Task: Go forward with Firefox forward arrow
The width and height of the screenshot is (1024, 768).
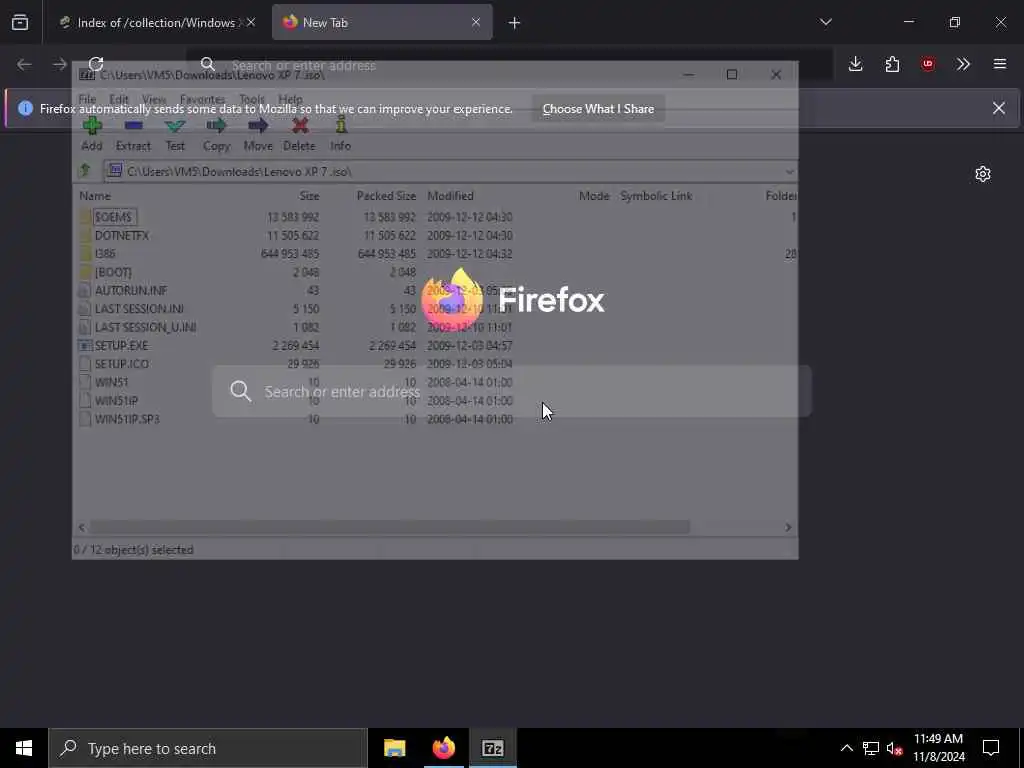Action: [x=59, y=64]
